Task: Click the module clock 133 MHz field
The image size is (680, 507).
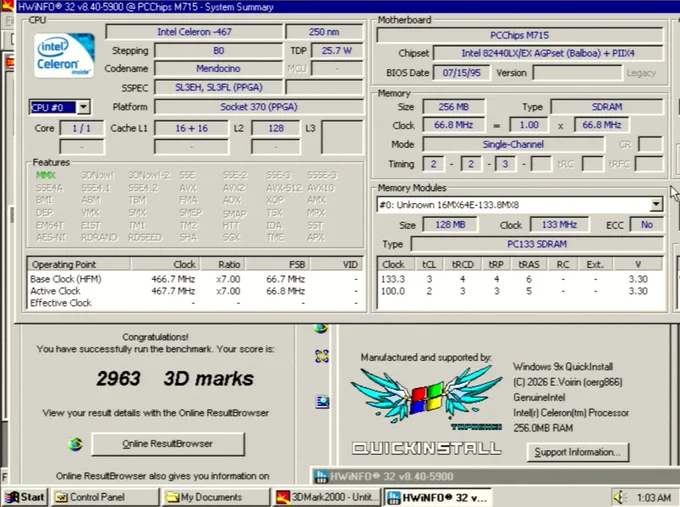Action: (559, 225)
